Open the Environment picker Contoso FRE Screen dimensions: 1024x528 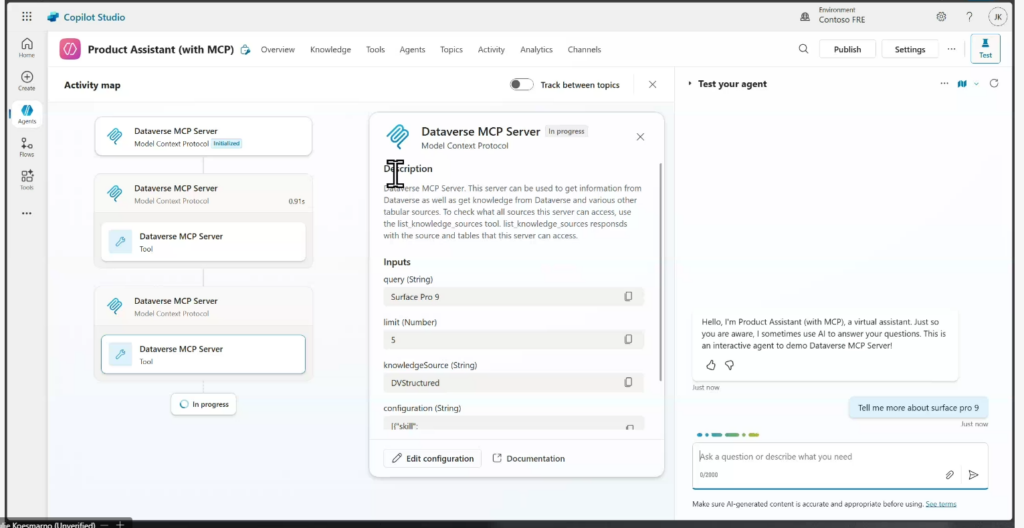coord(833,16)
